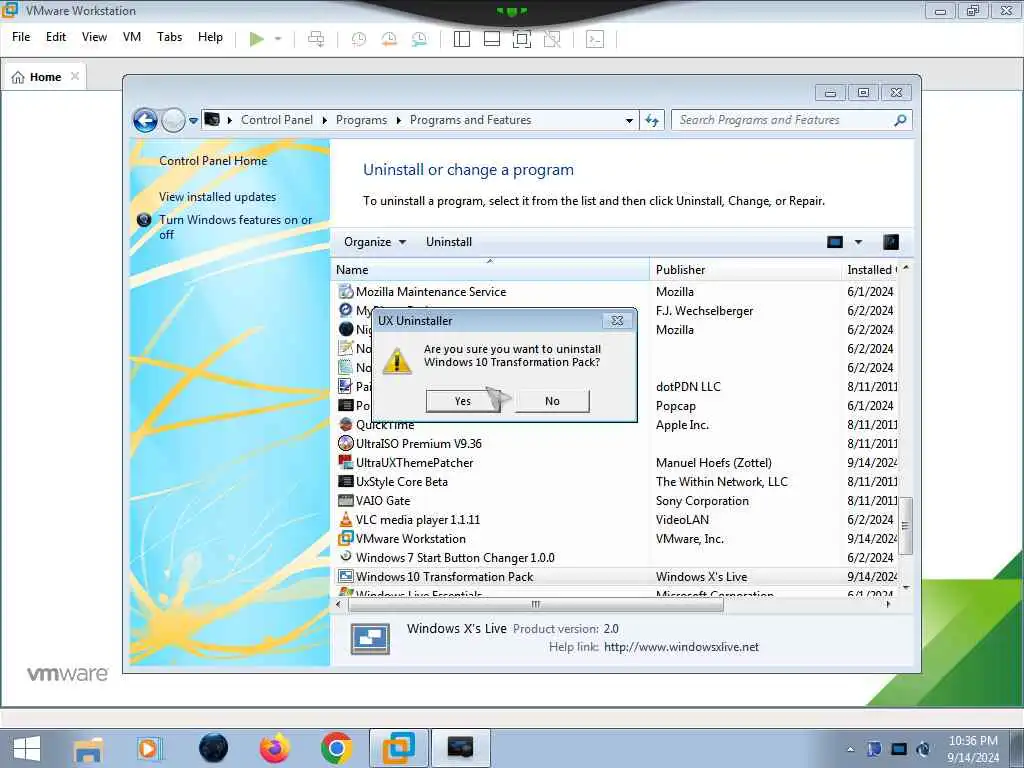Image resolution: width=1024 pixels, height=768 pixels.
Task: Toggle the library sidebar panel icon
Action: (x=462, y=39)
